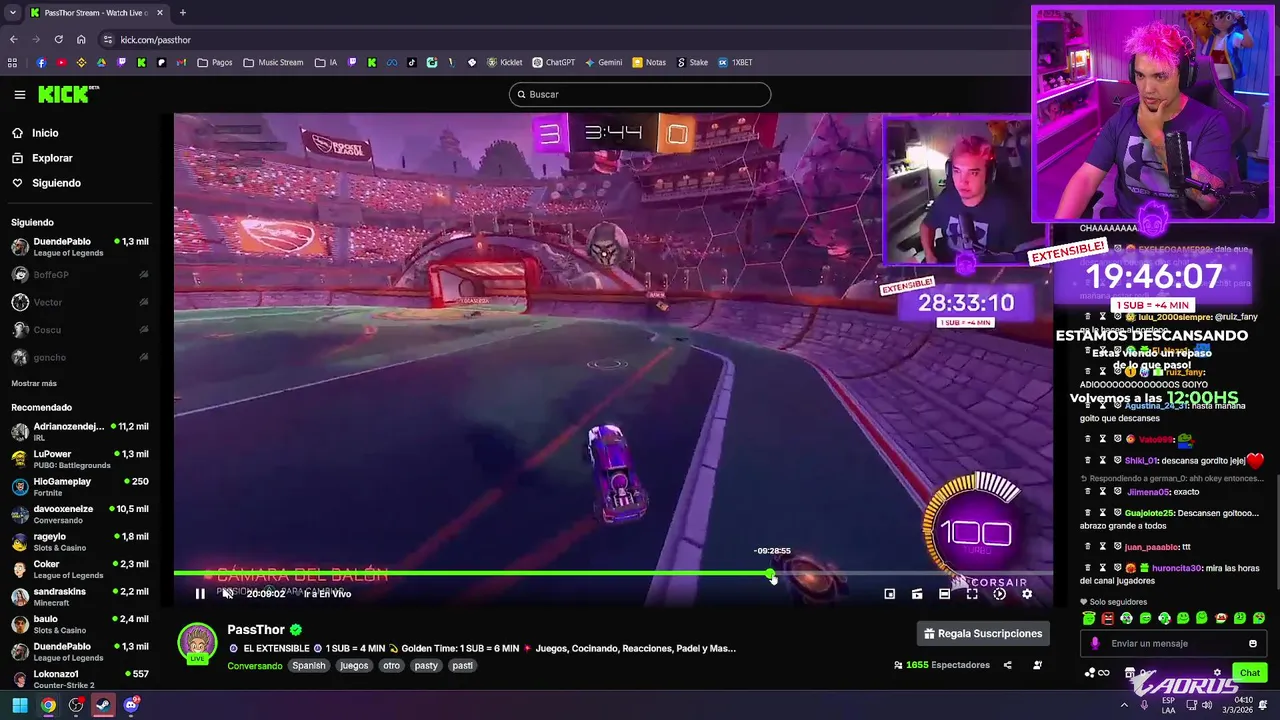
Task: Open LuPower PUBG recommended channel
Action: [80, 460]
